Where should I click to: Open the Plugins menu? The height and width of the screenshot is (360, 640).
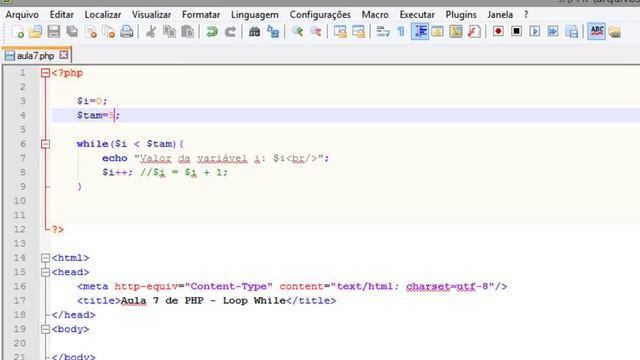pyautogui.click(x=461, y=15)
